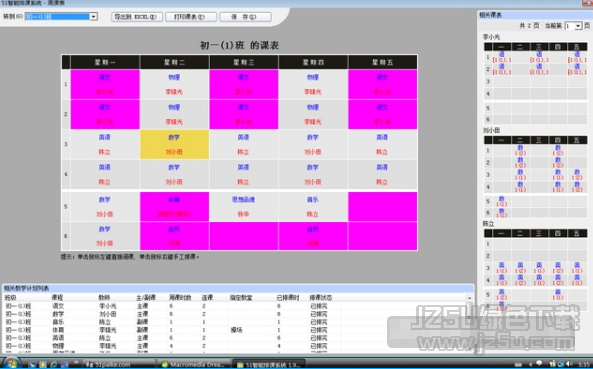Select Tuesday period 5 体育 magenta cell
This screenshot has width=593, height=369.
pyautogui.click(x=174, y=206)
